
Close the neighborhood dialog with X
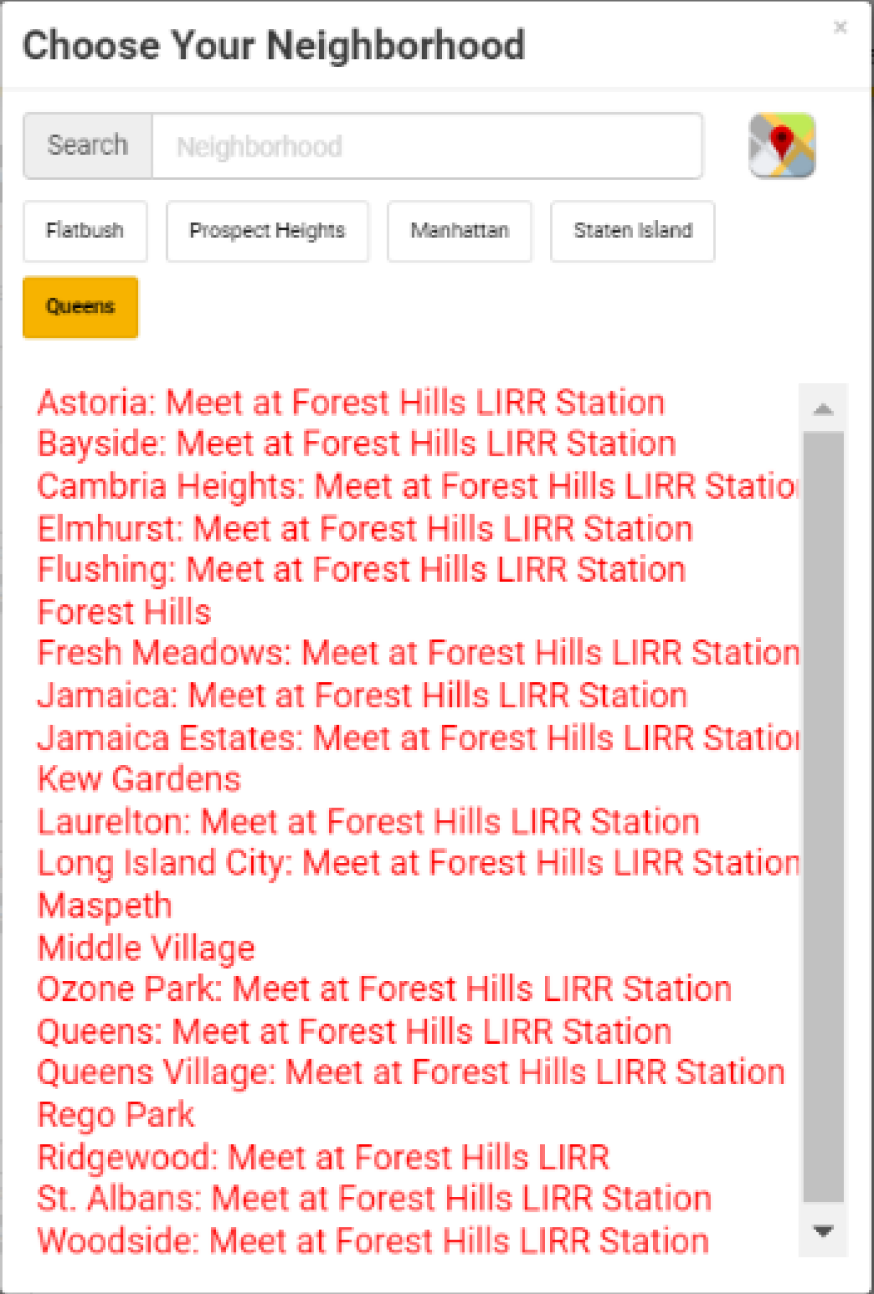pos(840,28)
